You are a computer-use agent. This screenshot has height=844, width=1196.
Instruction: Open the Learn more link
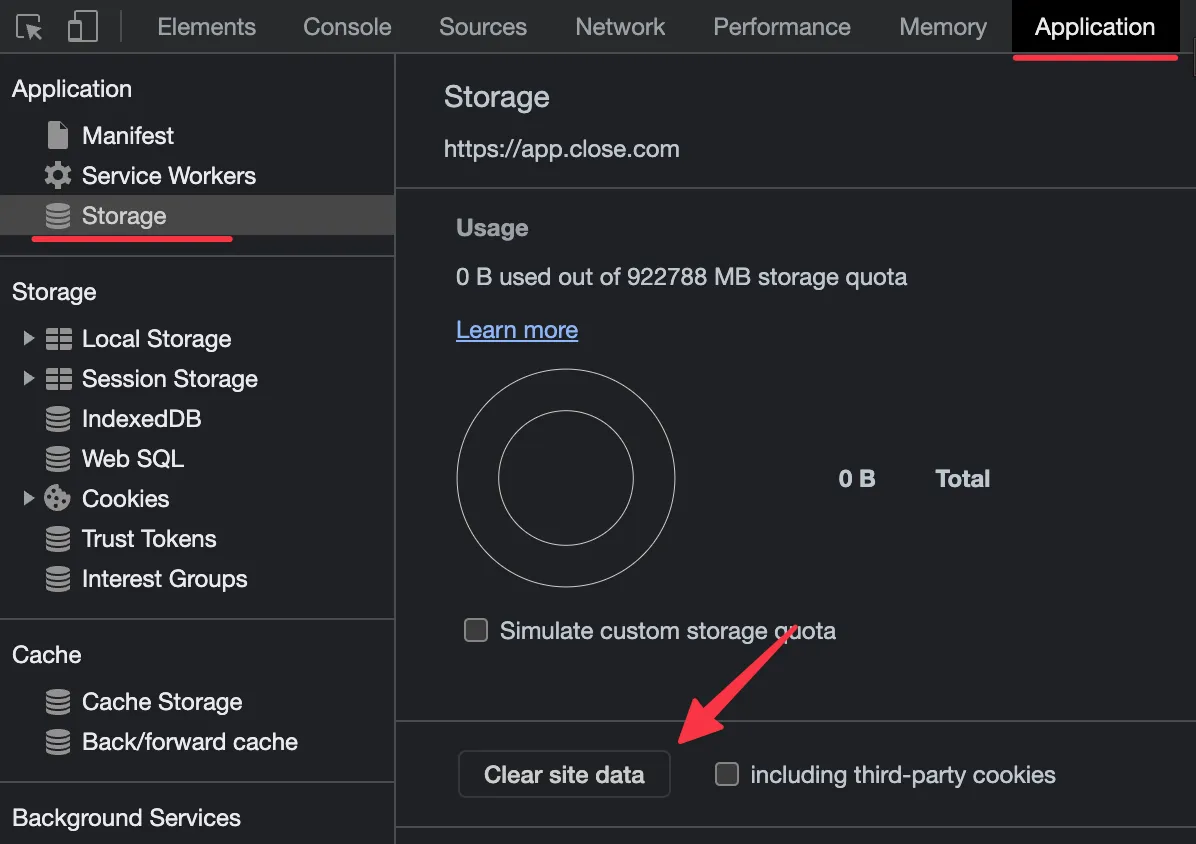517,329
